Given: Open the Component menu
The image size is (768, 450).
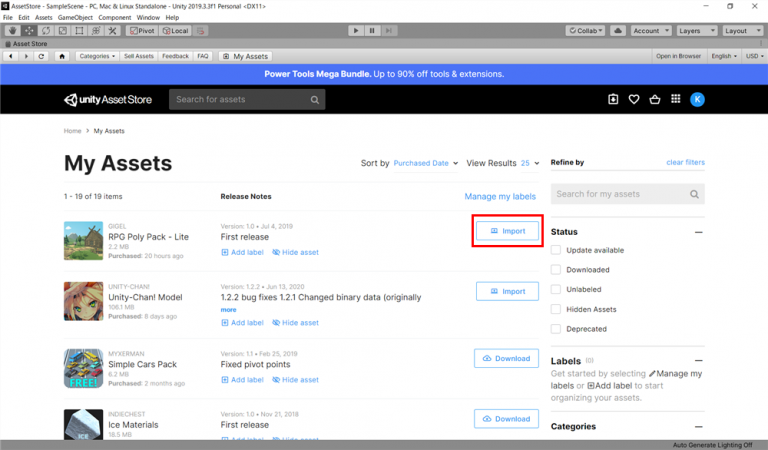Looking at the screenshot, I should [x=115, y=17].
